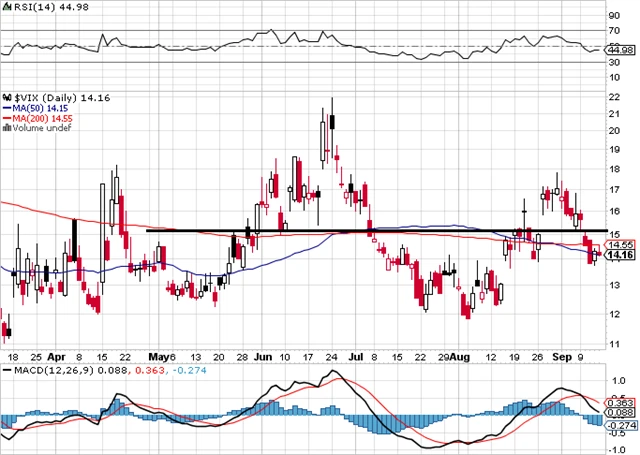Click the MACD(12,26,9) triangle icon

[5, 370]
